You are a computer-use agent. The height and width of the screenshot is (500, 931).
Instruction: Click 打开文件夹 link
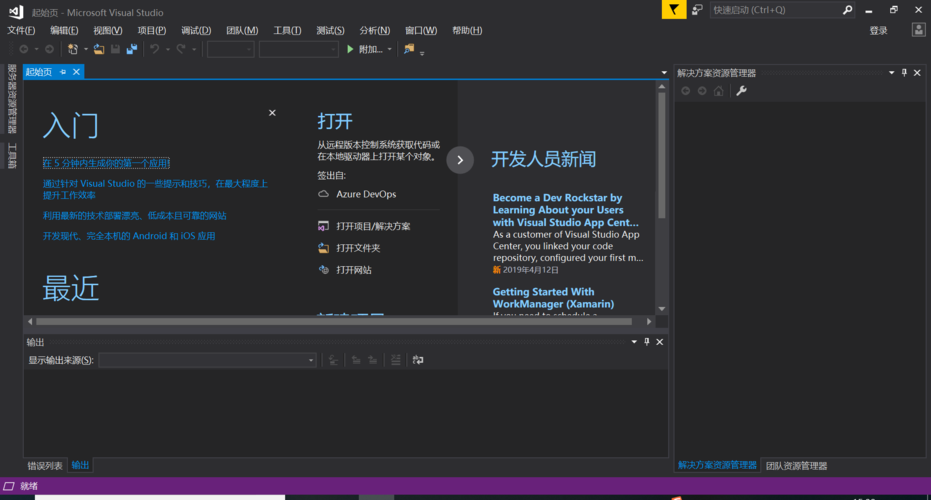[x=358, y=248]
